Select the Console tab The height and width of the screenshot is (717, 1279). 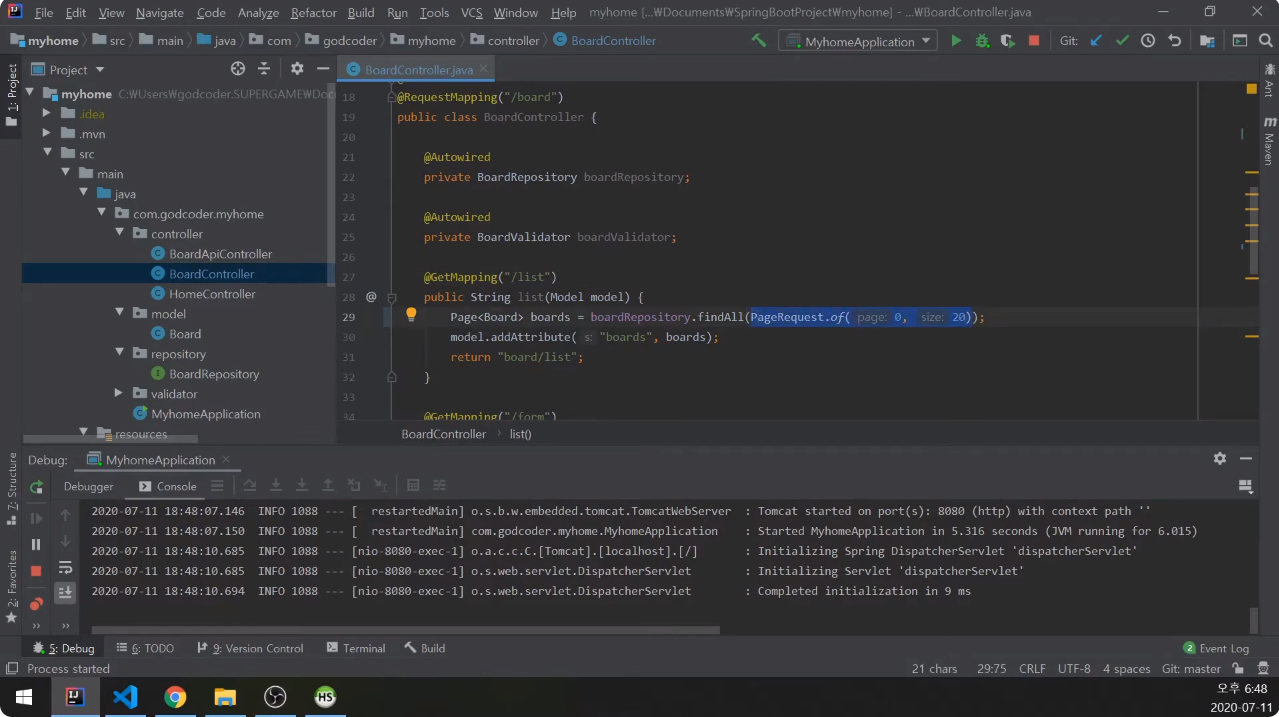(x=167, y=486)
